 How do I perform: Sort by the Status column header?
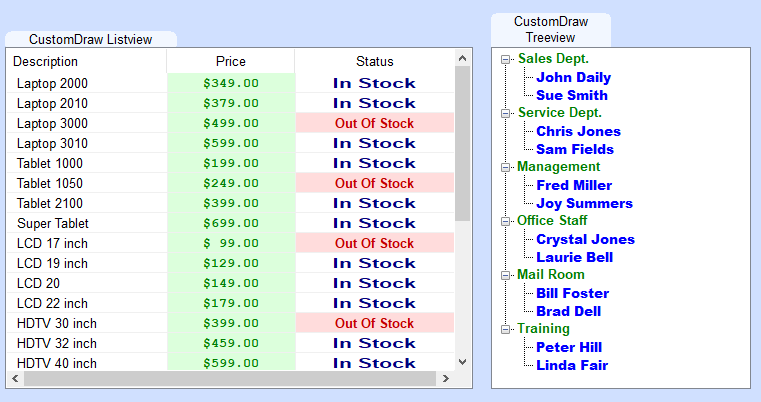pos(375,61)
